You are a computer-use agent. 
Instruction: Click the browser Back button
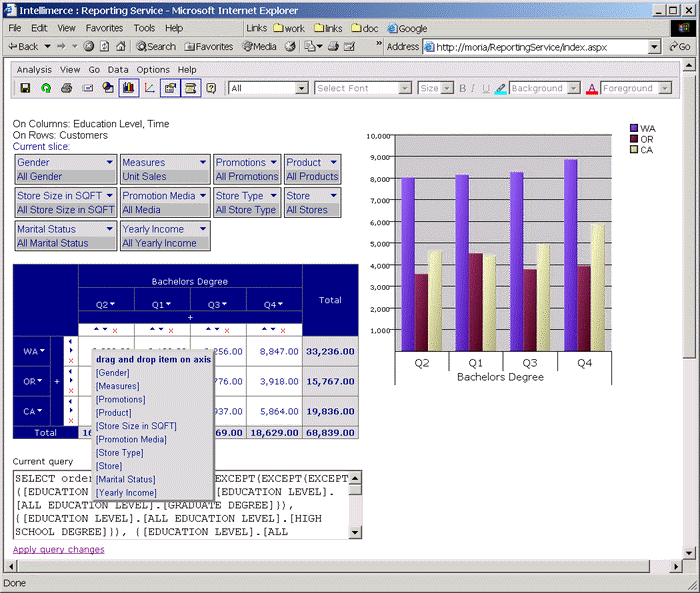pos(24,46)
